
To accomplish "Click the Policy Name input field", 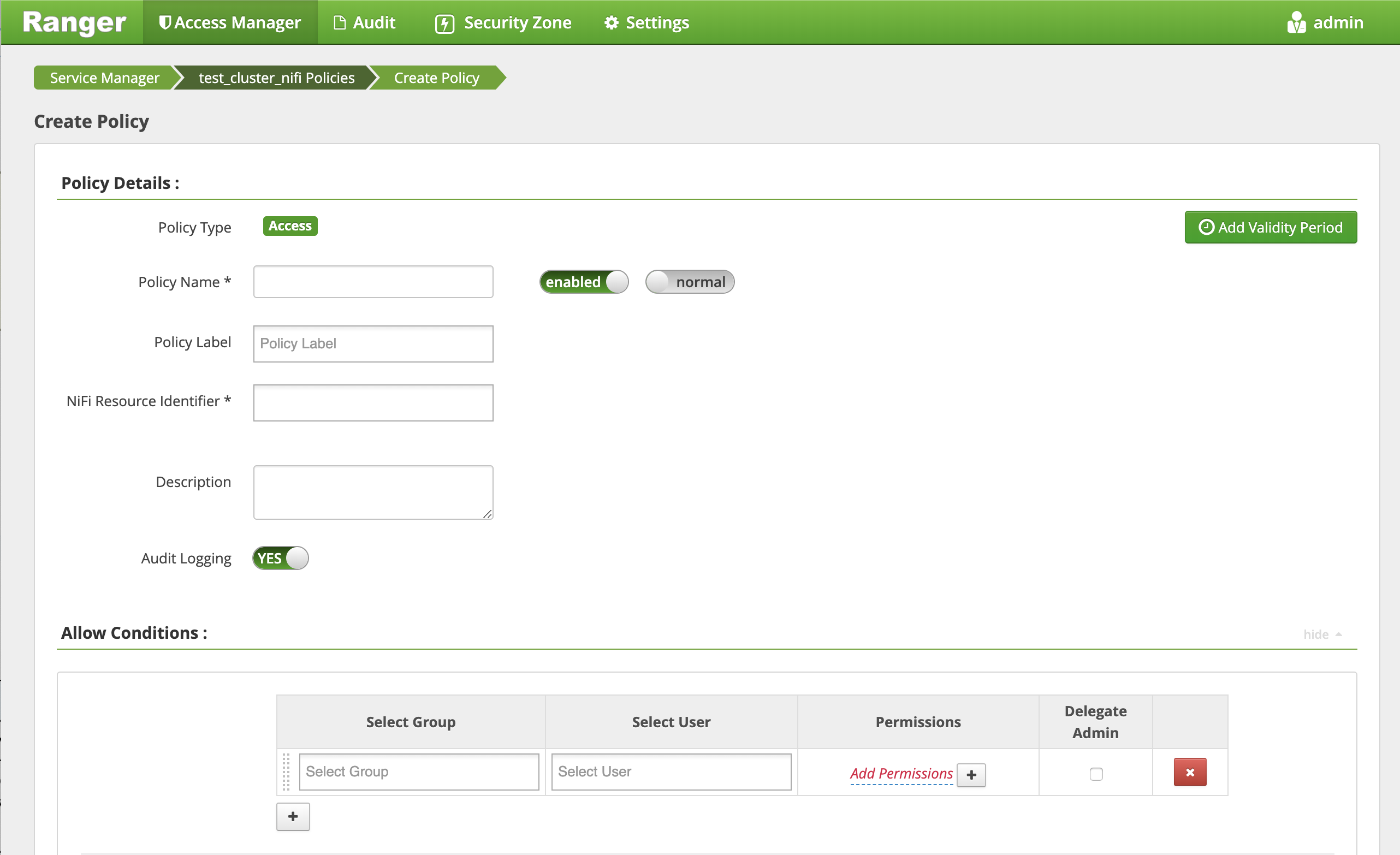I will [x=374, y=282].
